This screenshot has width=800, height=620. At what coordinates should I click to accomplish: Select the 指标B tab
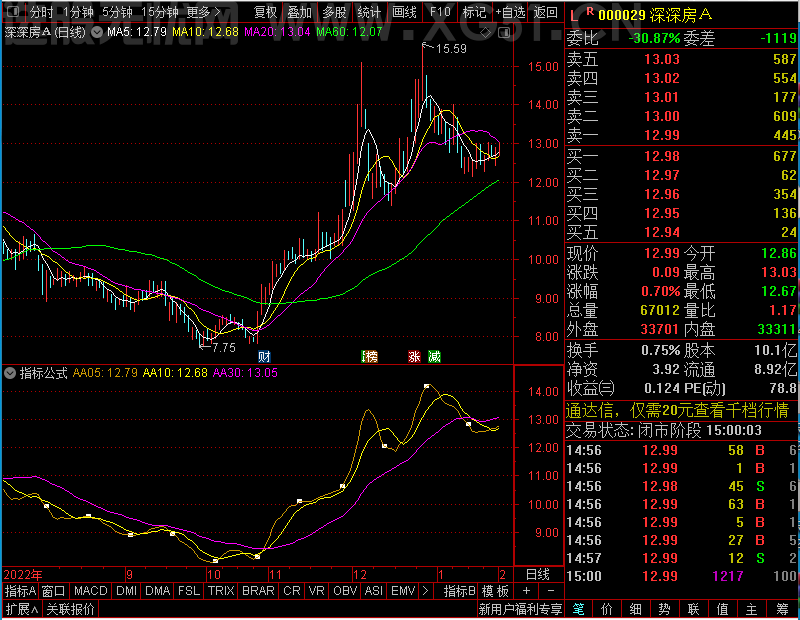click(459, 591)
